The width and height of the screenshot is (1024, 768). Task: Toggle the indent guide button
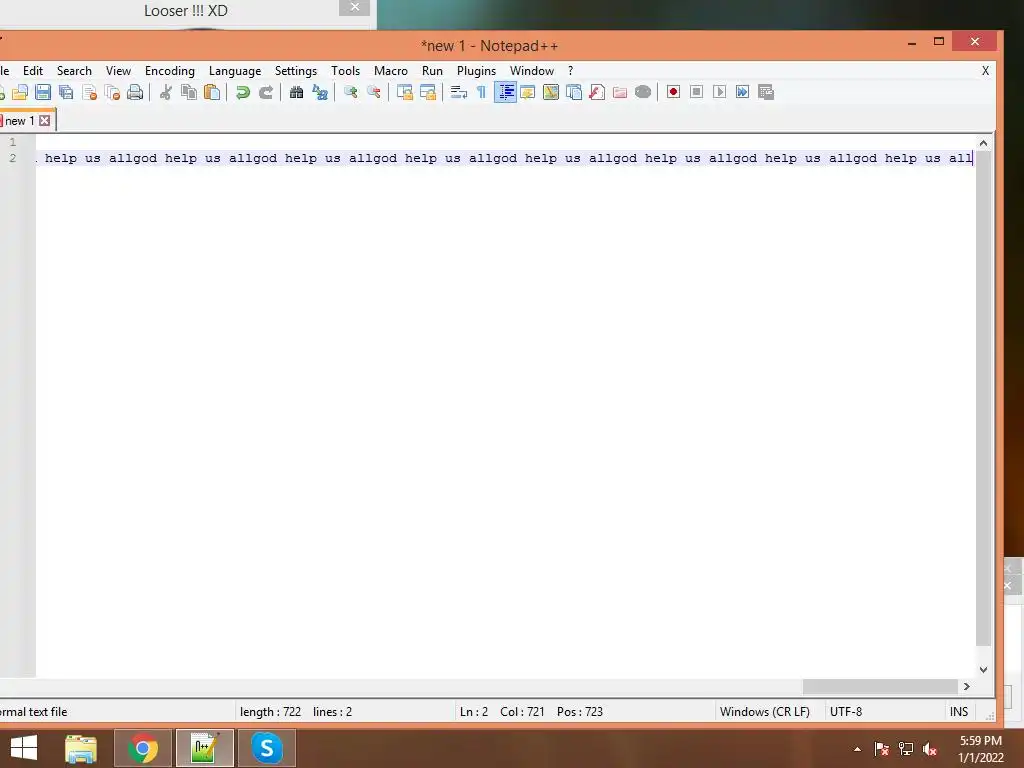point(505,92)
